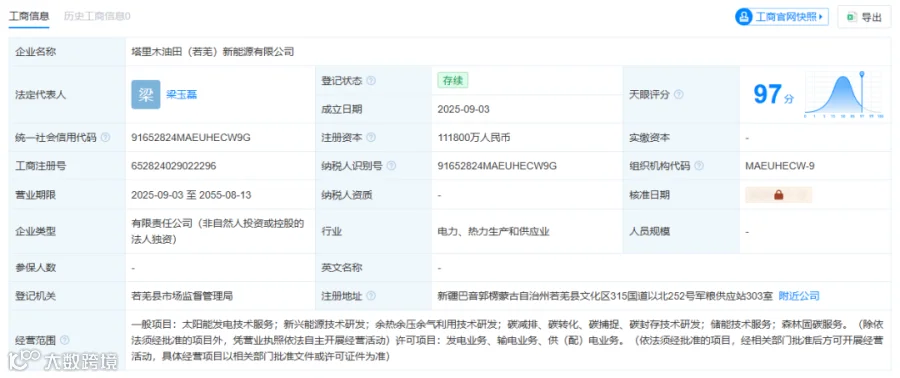900x378 pixels.
Task: Click company name 塔里木油田（若羌）新能源有限公司
Action: tap(212, 52)
